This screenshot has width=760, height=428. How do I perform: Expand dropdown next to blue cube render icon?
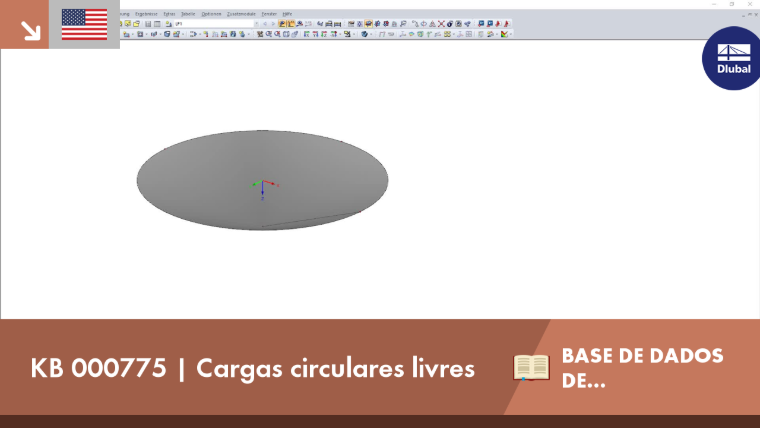371,34
